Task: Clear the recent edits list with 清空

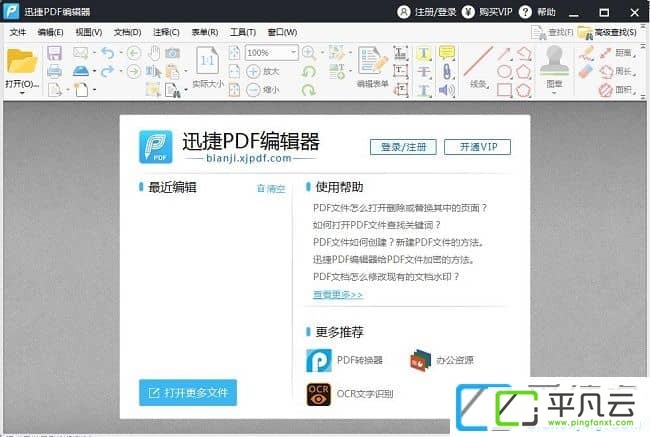Action: (271, 189)
